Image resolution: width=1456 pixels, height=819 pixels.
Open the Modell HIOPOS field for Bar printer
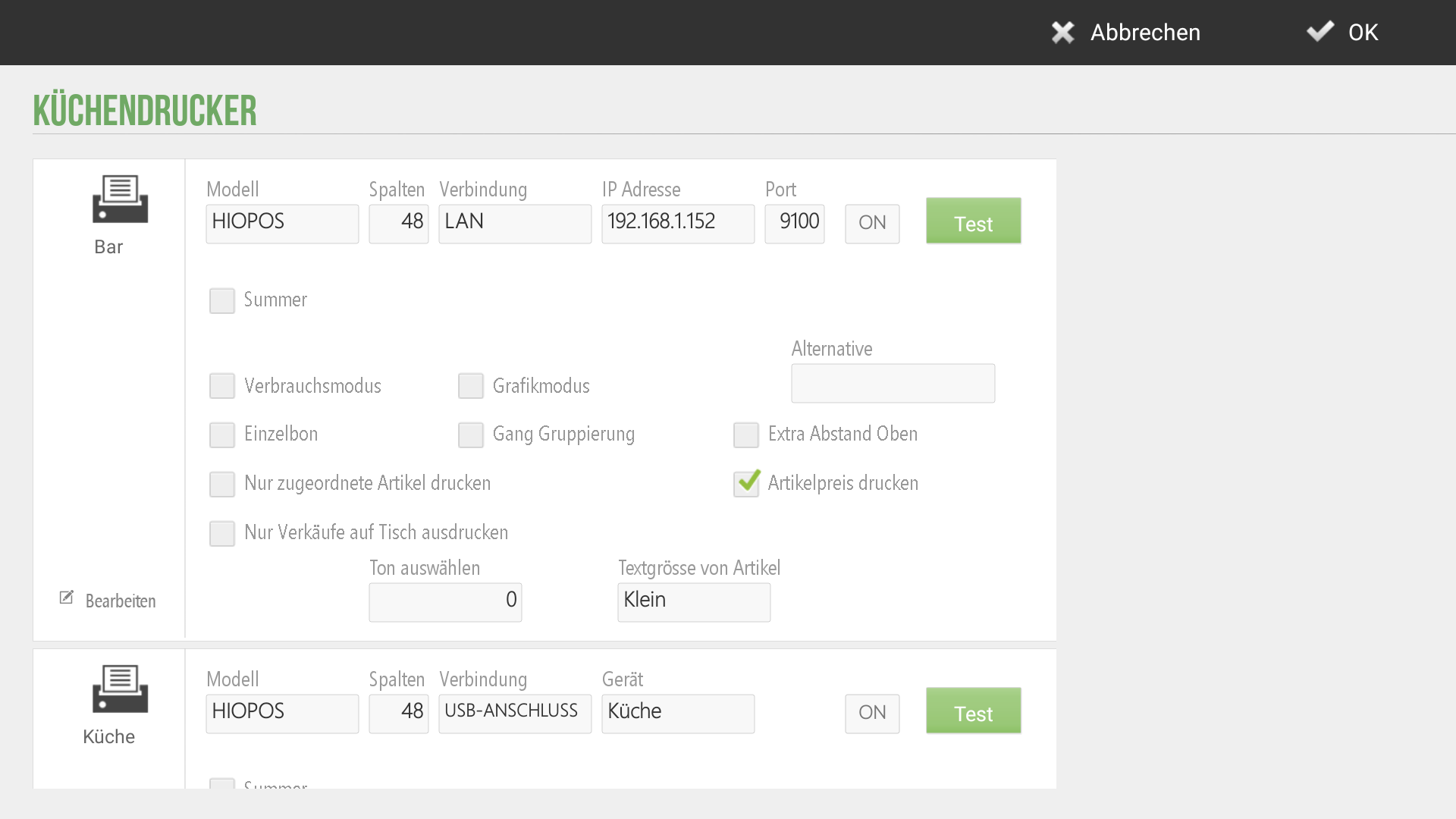tap(282, 224)
